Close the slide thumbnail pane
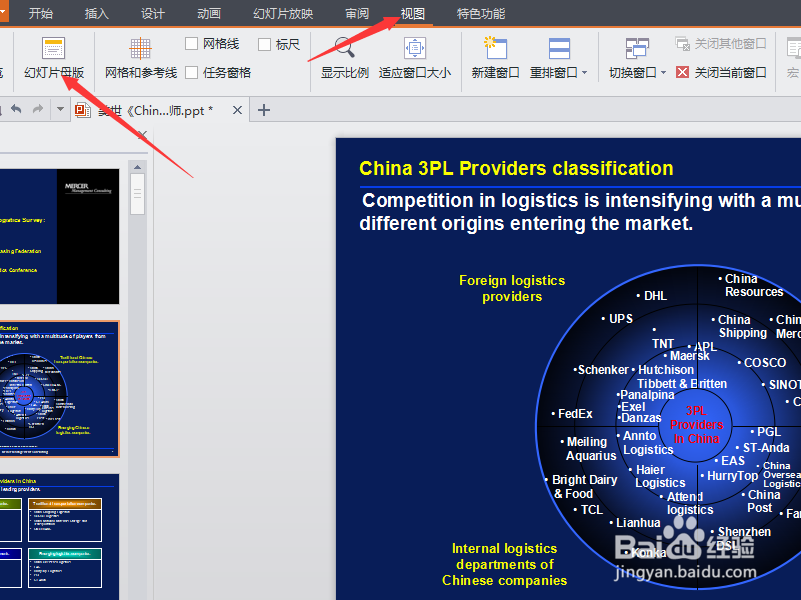This screenshot has height=600, width=801. pyautogui.click(x=142, y=135)
